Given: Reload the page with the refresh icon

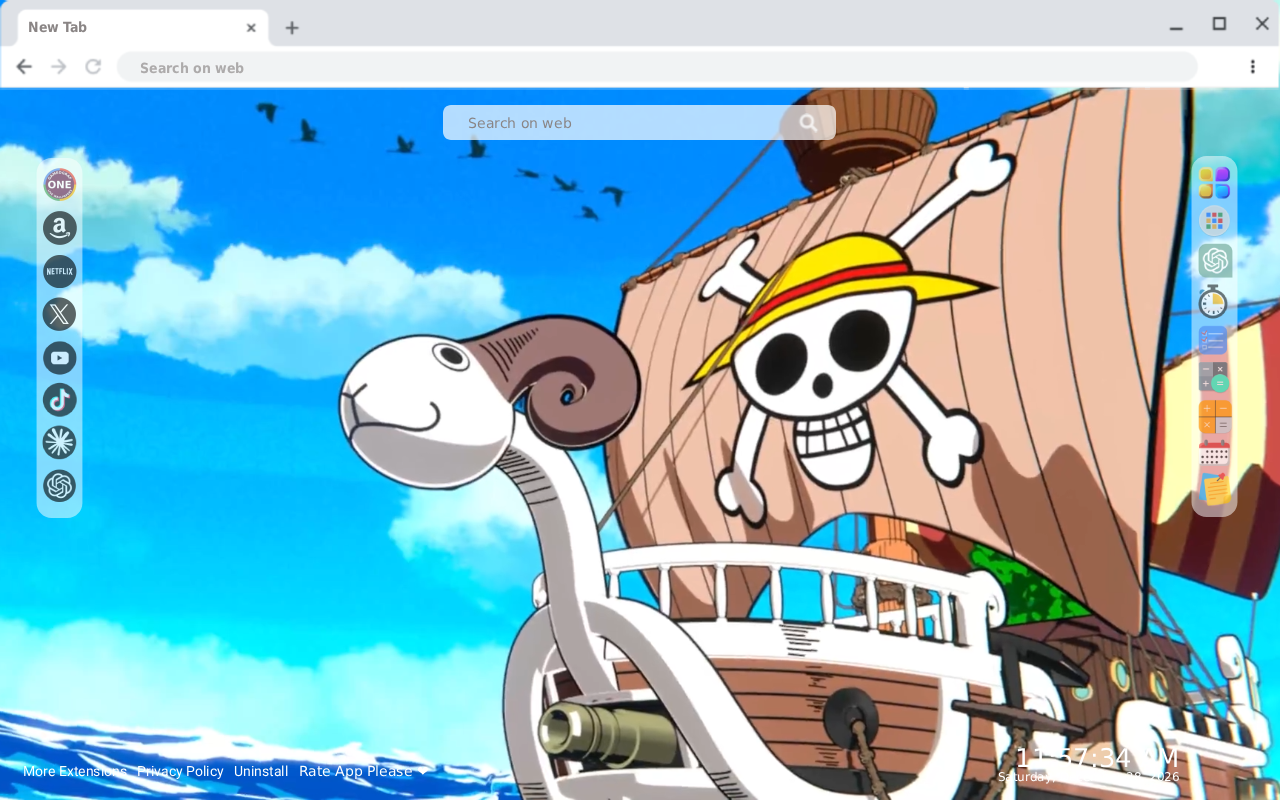Looking at the screenshot, I should [93, 67].
